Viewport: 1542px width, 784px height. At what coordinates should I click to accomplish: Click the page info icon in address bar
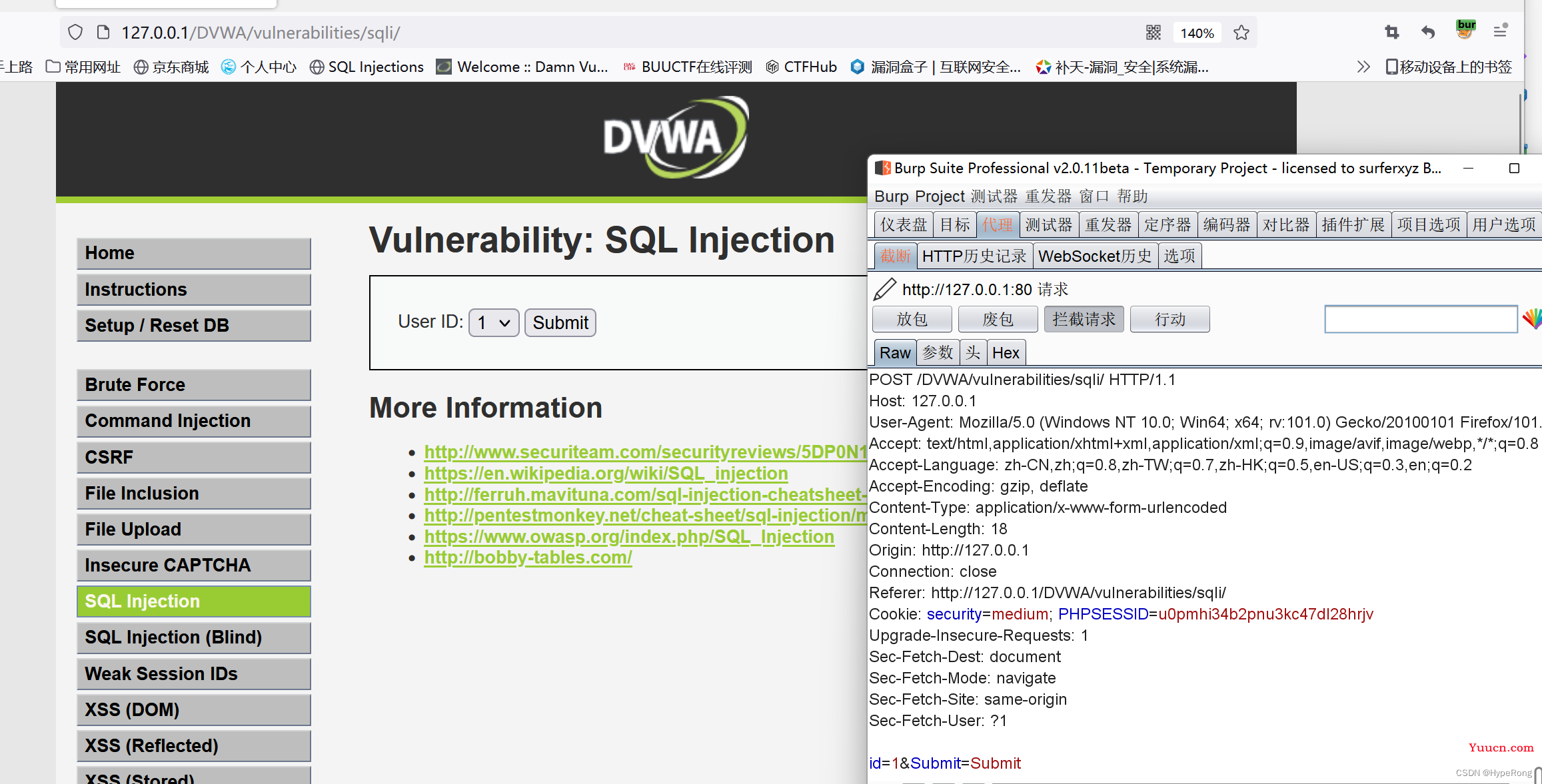pyautogui.click(x=103, y=33)
